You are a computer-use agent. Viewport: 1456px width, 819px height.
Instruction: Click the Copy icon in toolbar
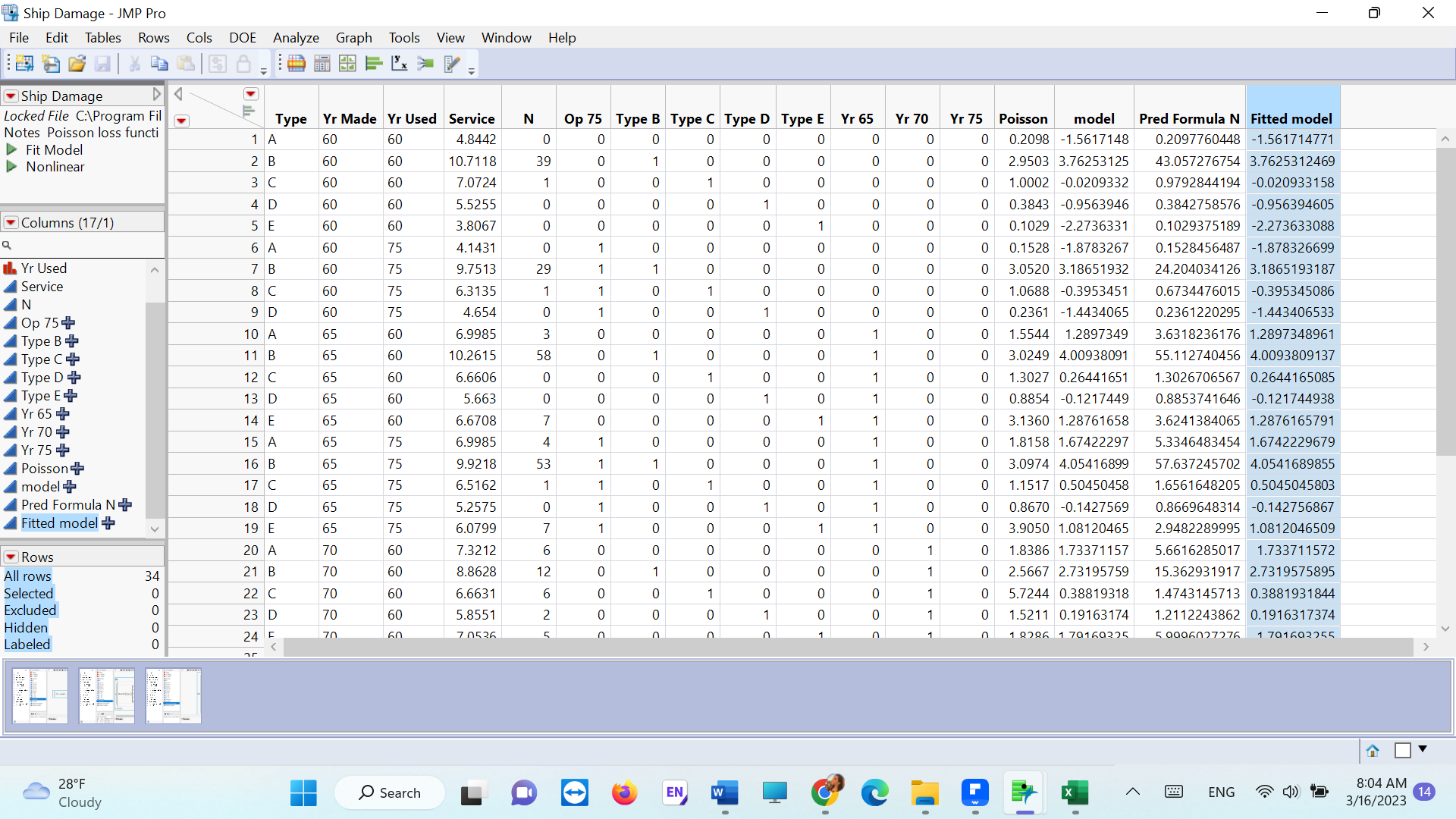click(159, 64)
